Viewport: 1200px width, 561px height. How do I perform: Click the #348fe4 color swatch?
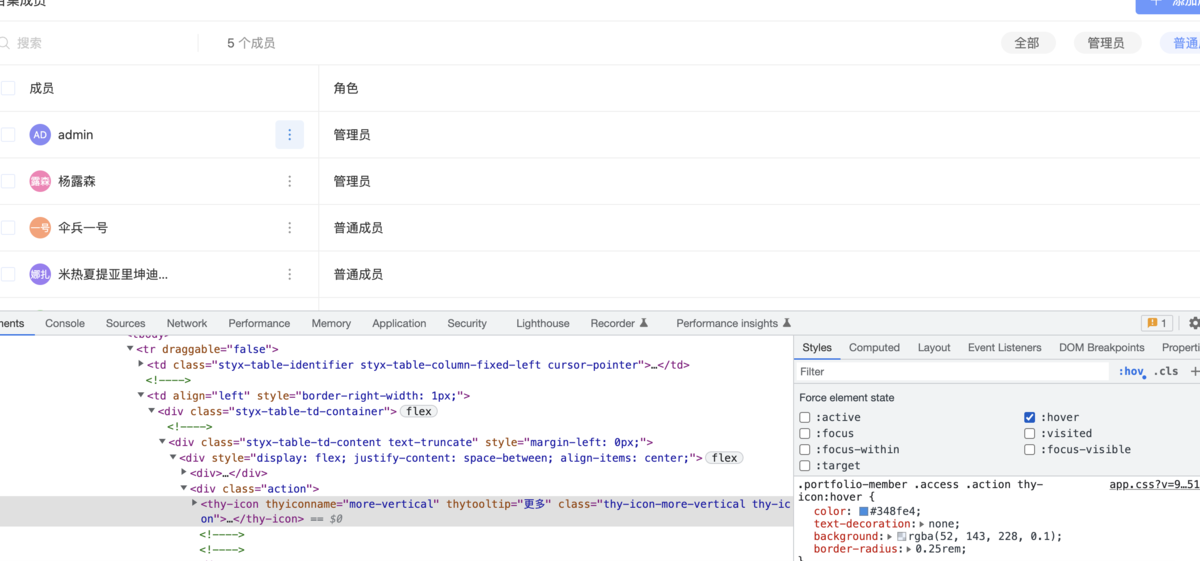(x=864, y=511)
